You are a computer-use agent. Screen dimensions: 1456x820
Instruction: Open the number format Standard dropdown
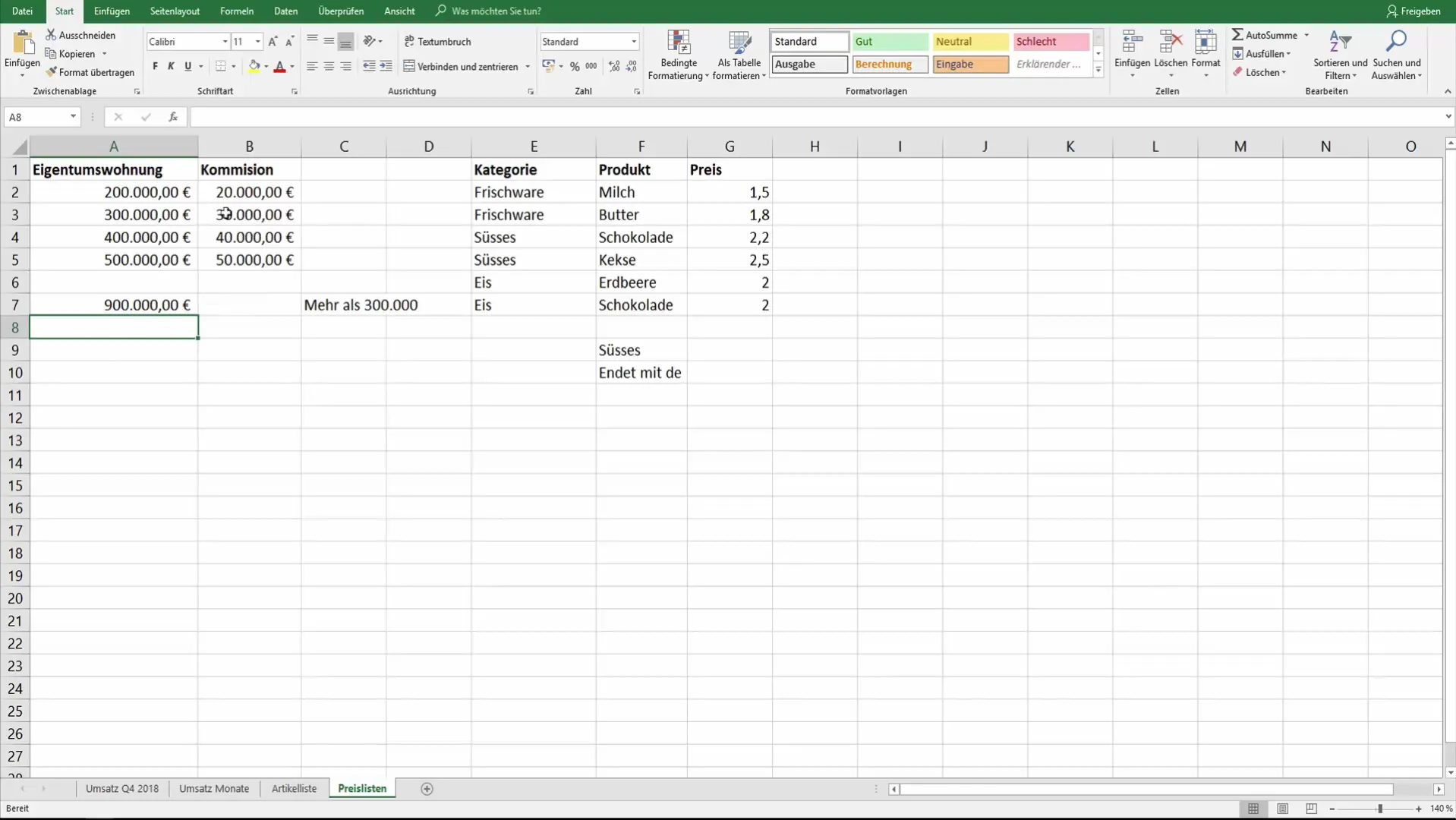point(634,42)
